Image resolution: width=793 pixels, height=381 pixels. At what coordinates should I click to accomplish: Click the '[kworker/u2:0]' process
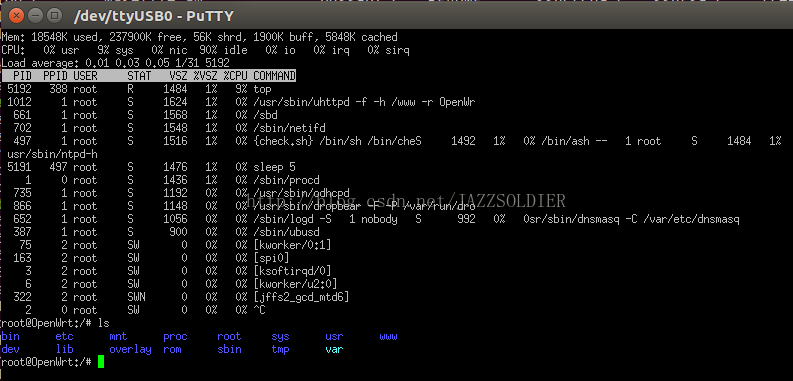(x=295, y=284)
